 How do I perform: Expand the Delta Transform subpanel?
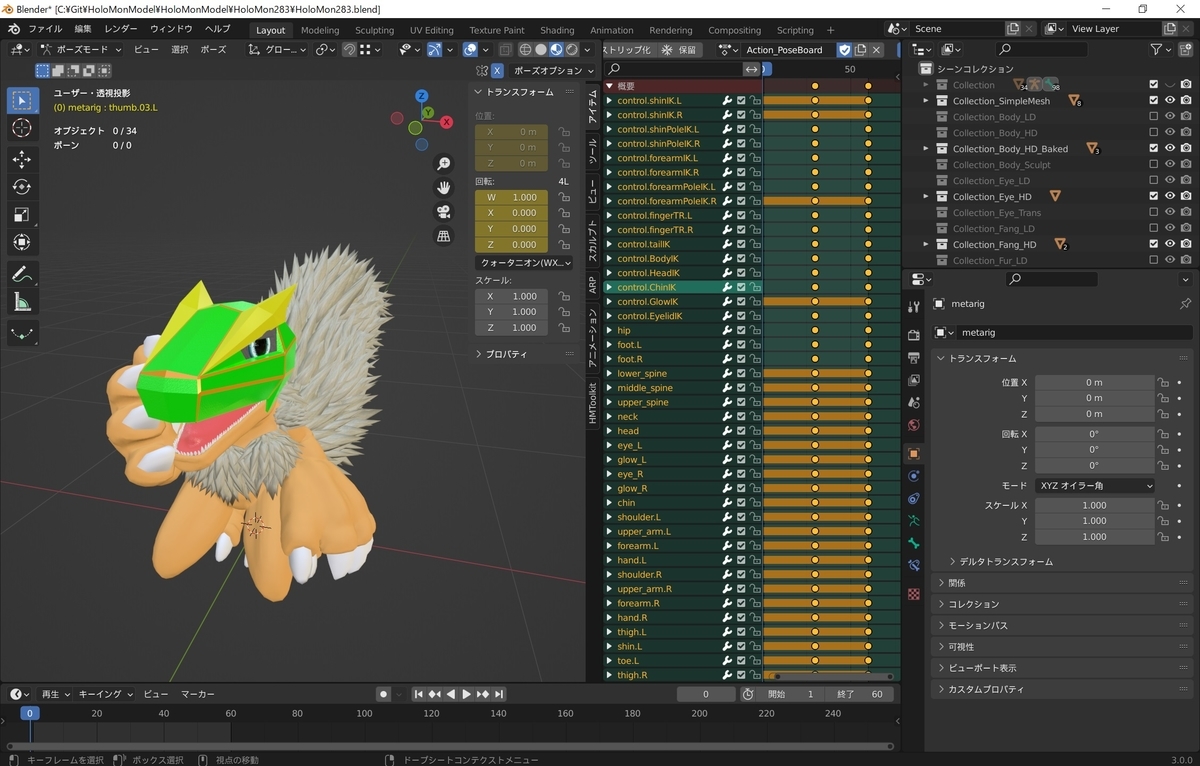[1005, 562]
